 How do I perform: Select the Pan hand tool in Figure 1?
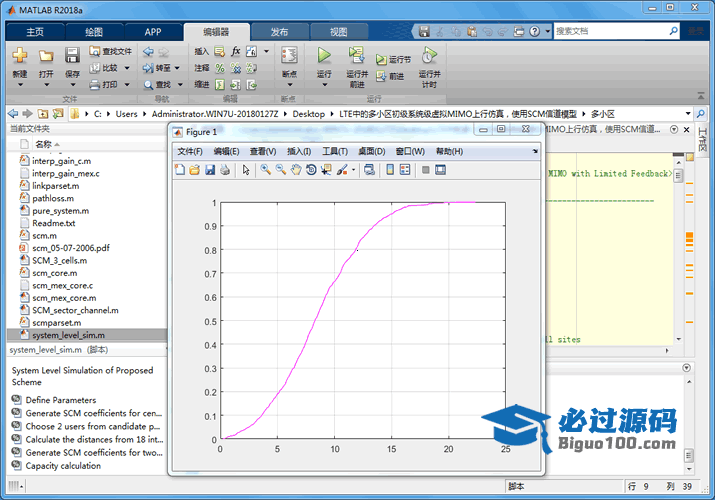point(296,170)
